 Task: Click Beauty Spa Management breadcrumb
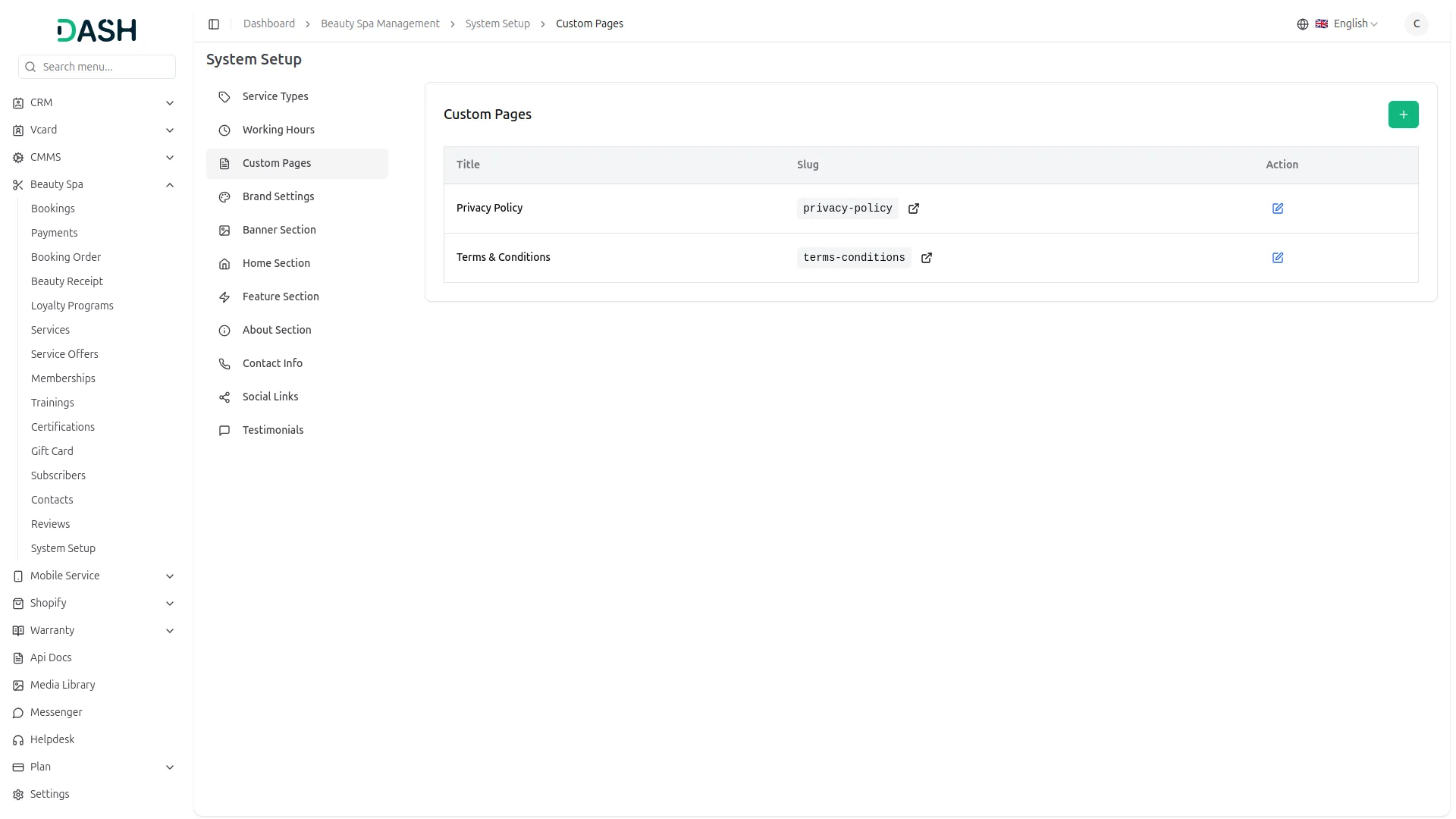[x=380, y=24]
